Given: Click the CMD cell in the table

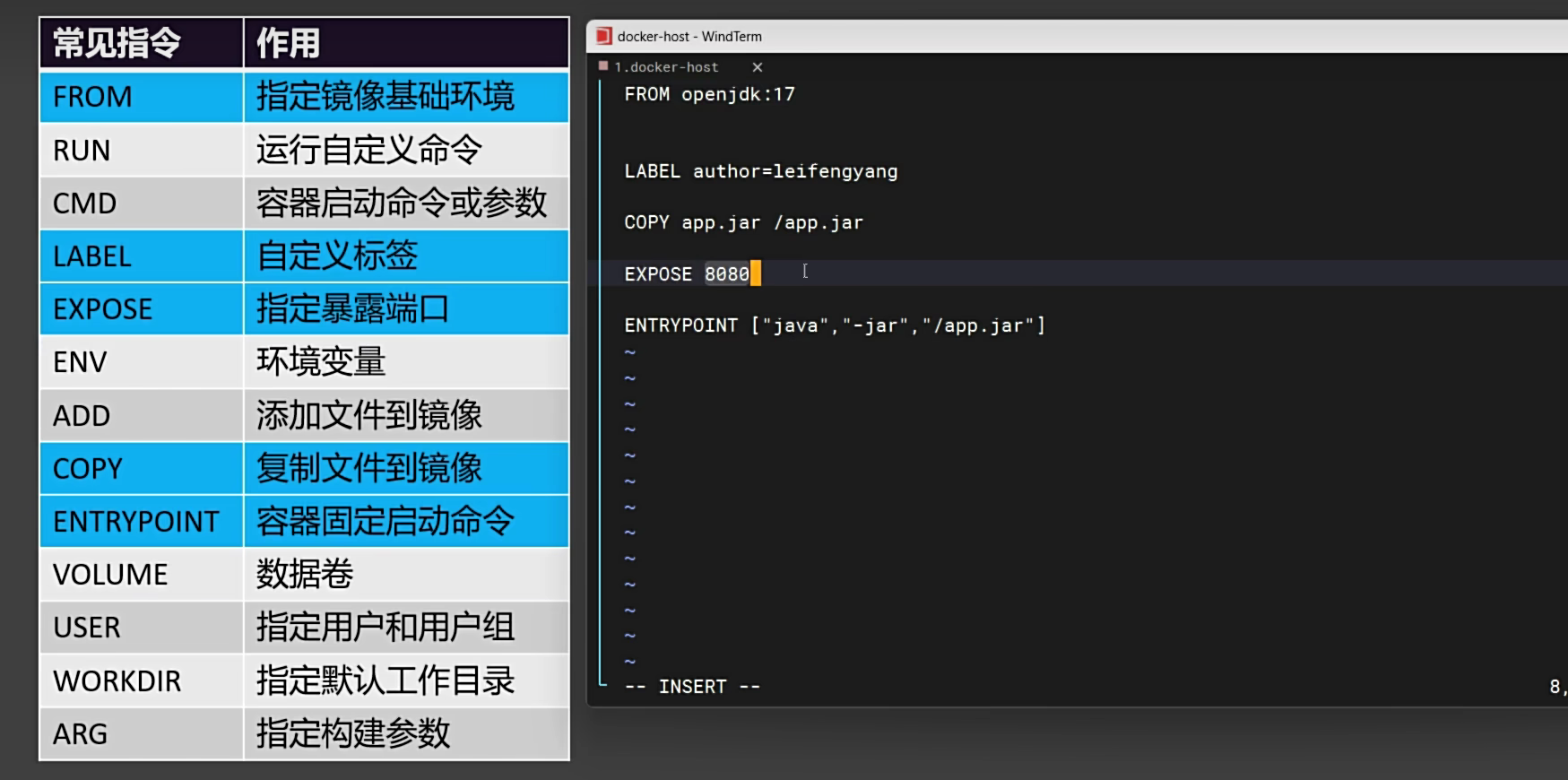Looking at the screenshot, I should 142,203.
